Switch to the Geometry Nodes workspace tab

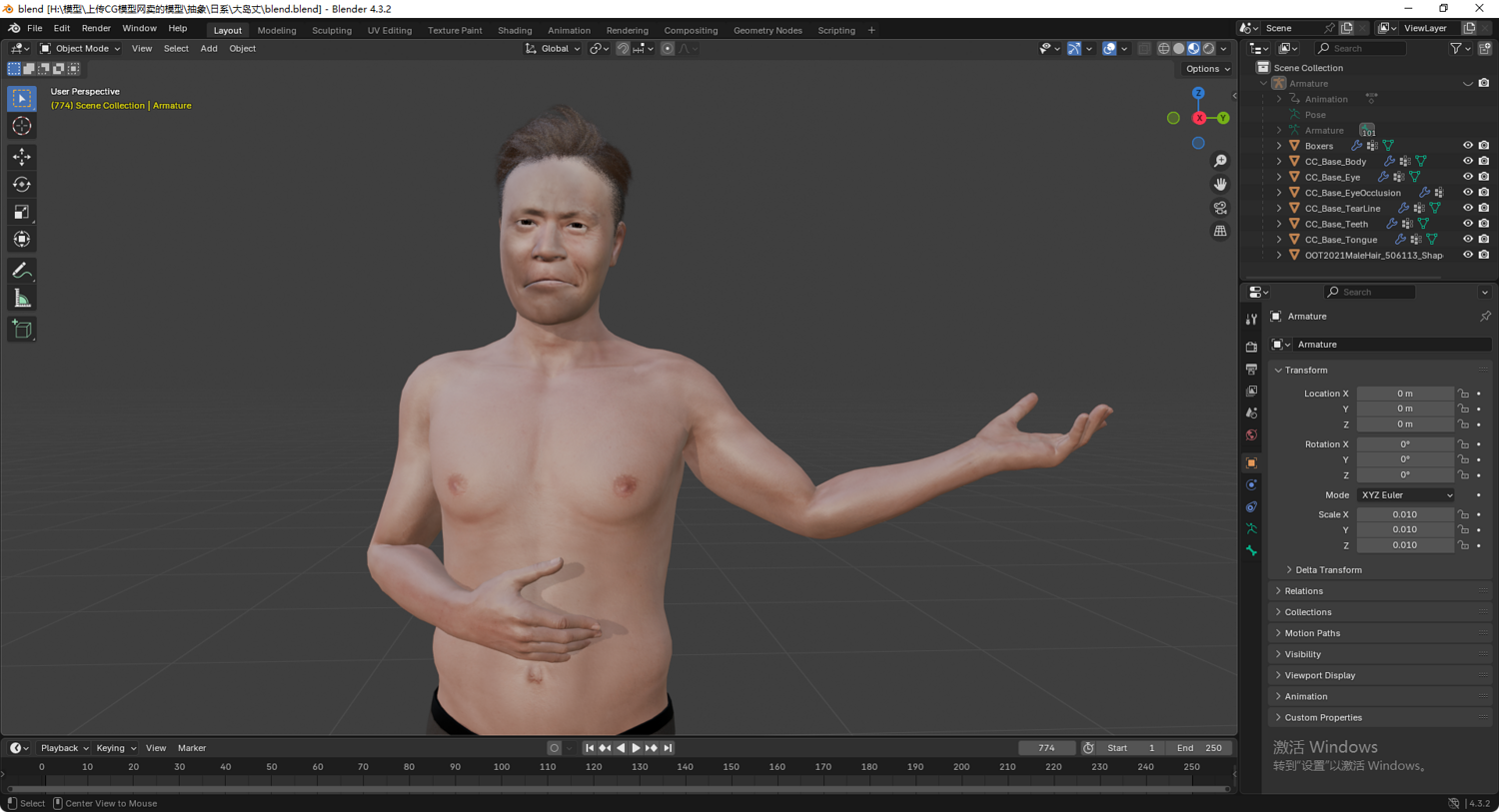click(767, 30)
